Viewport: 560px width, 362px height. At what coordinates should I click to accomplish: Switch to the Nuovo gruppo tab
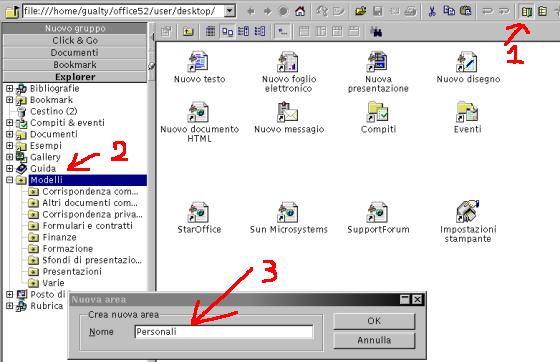pyautogui.click(x=75, y=28)
